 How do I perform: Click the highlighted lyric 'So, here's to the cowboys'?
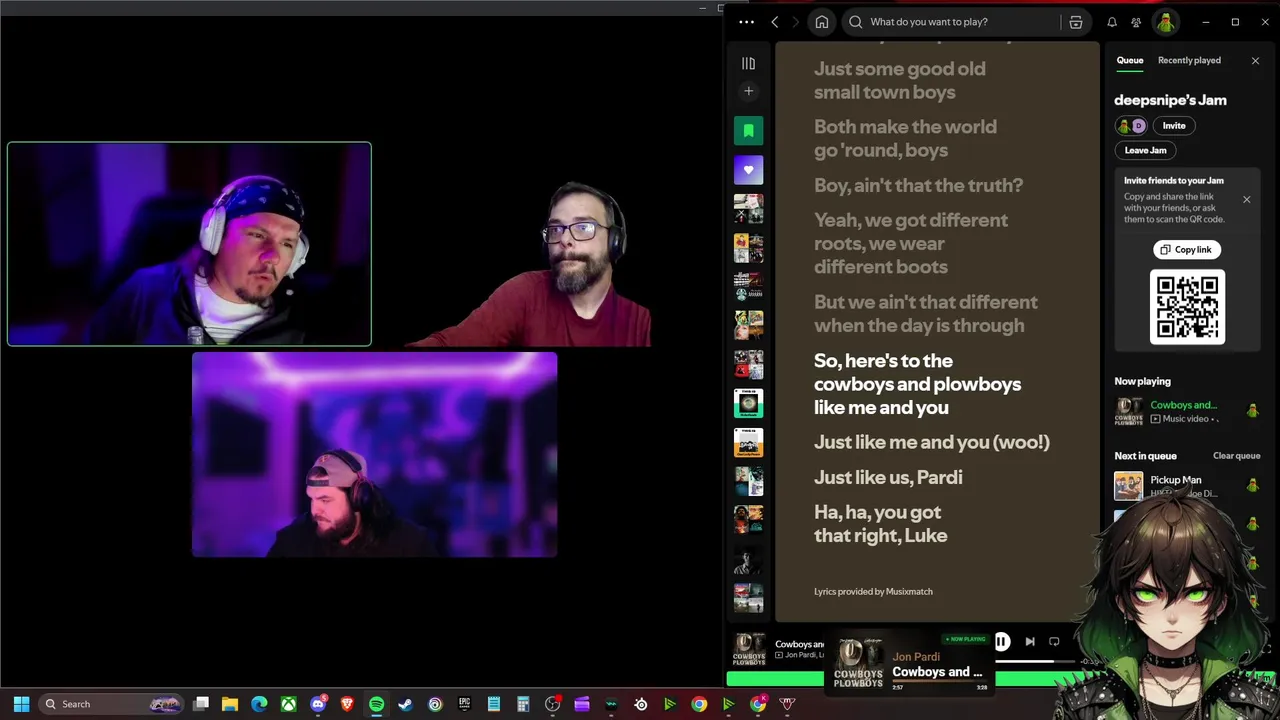click(x=917, y=384)
